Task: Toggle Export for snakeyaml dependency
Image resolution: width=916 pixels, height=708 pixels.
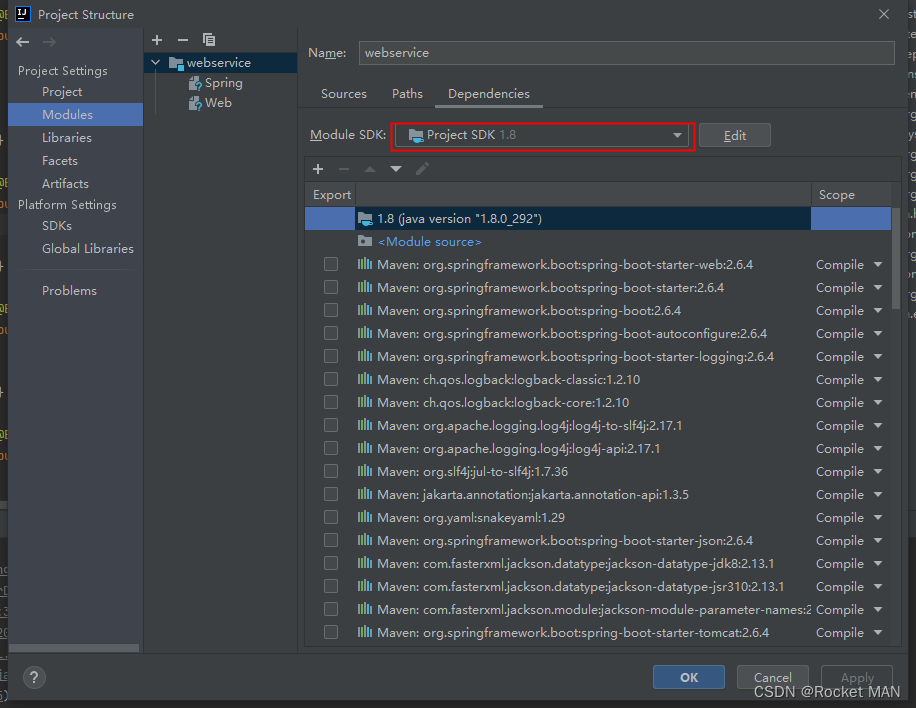Action: click(x=330, y=517)
